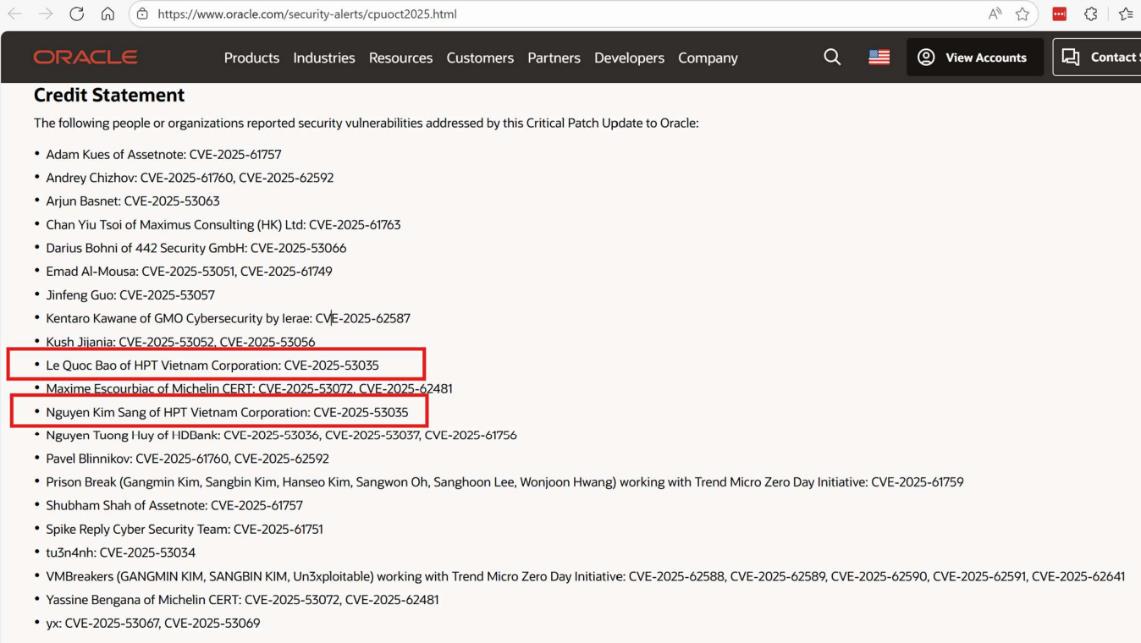This screenshot has height=643, width=1141.
Task: Open the browser Extensions puzzle icon
Action: 1093,15
